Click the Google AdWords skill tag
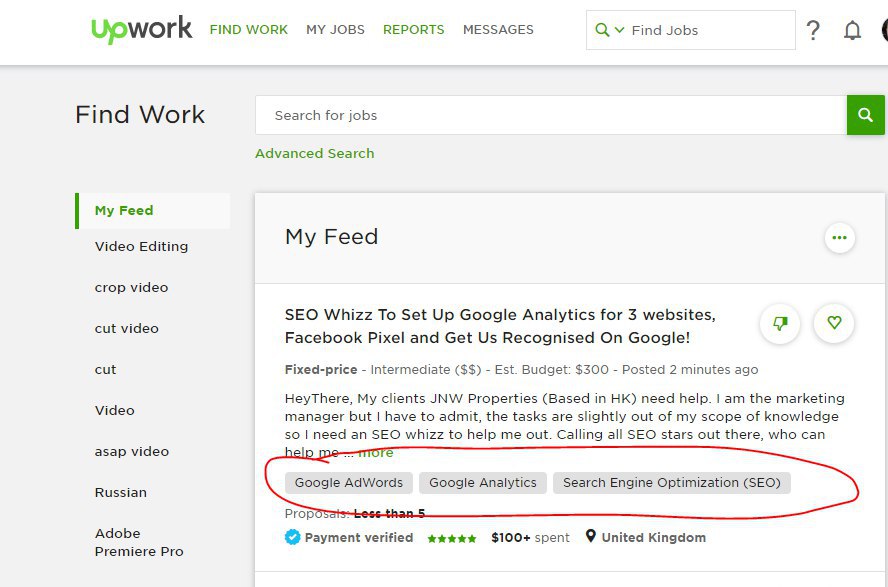Screen dimensions: 888x587 tap(349, 483)
